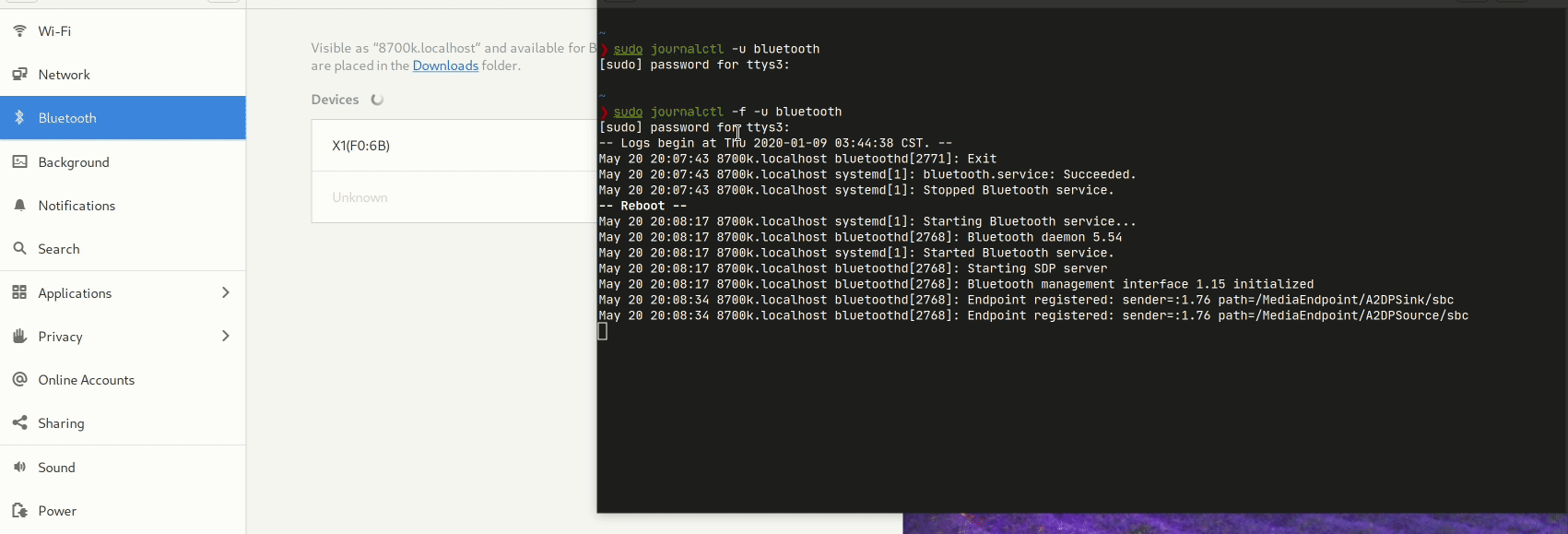This screenshot has height=534, width=1568.
Task: Follow the Downloads folder link
Action: [445, 65]
